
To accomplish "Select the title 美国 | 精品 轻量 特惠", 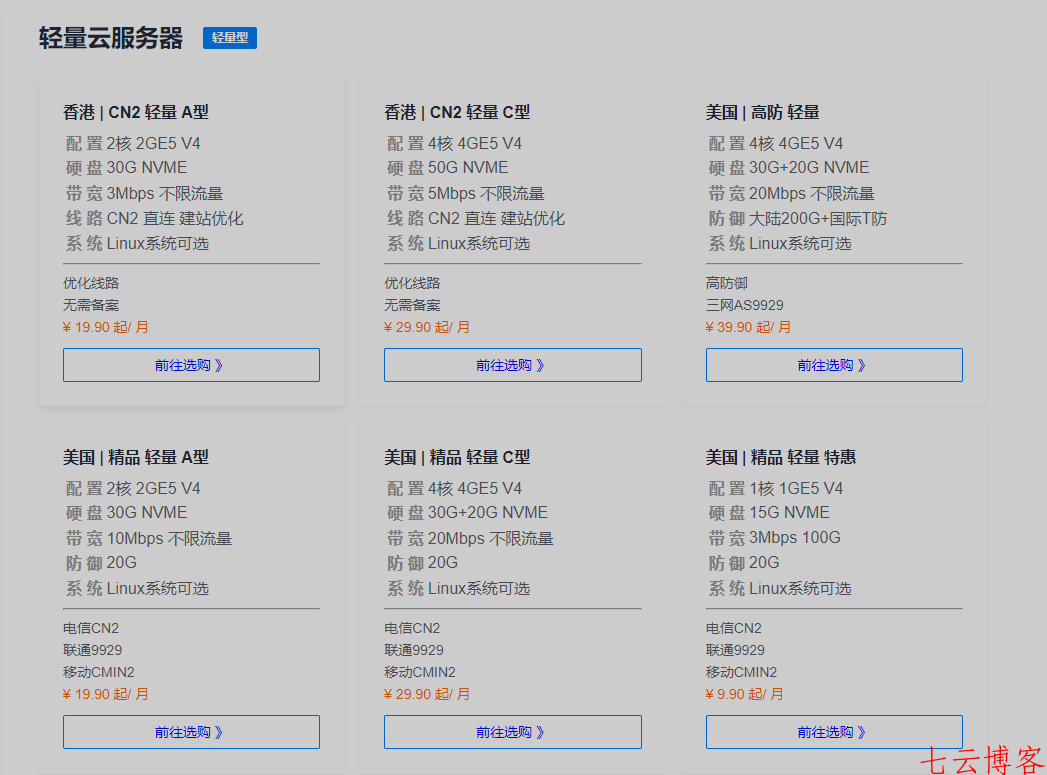I will (781, 457).
